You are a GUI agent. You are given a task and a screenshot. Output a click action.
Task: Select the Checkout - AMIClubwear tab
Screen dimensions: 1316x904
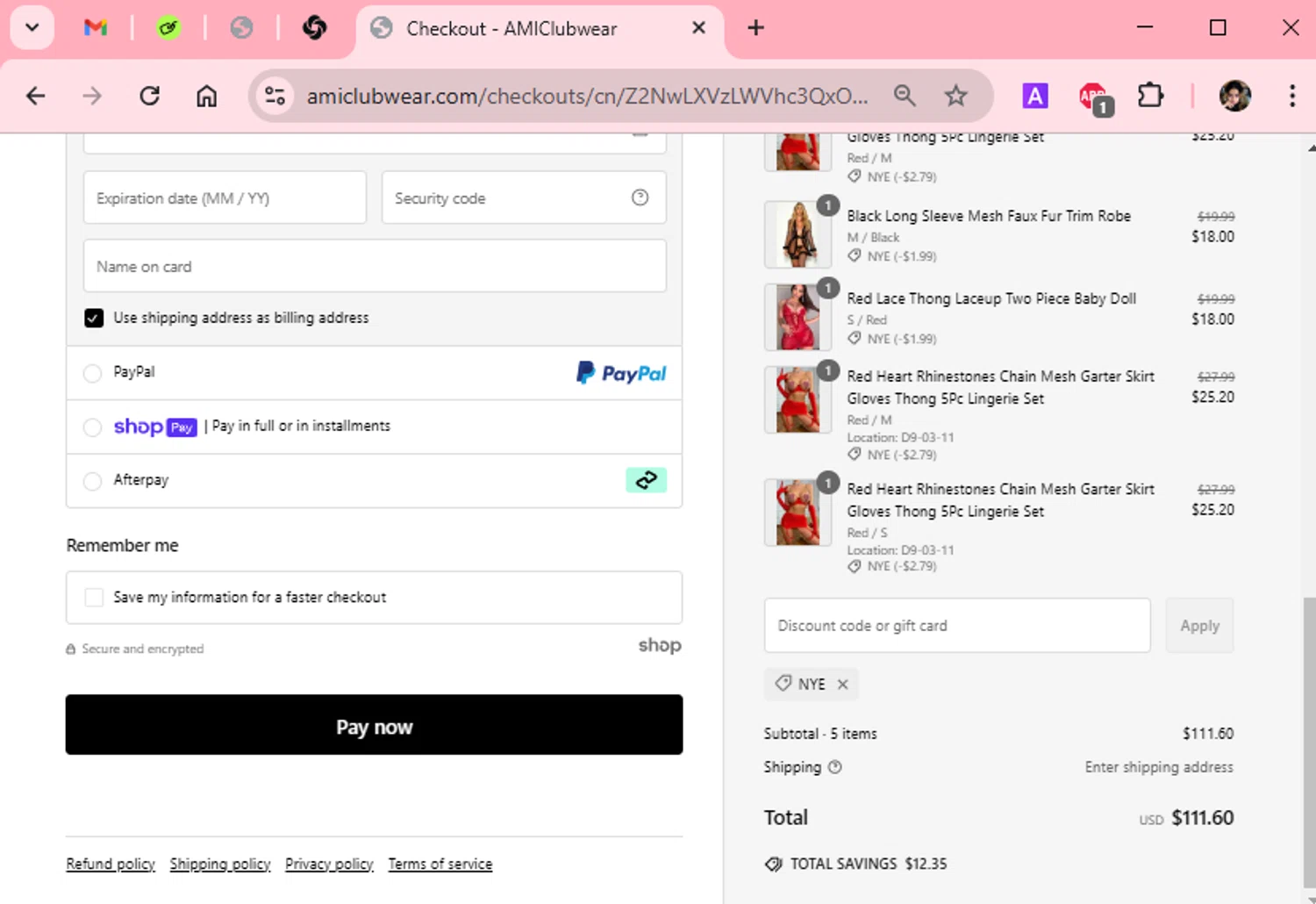click(539, 28)
